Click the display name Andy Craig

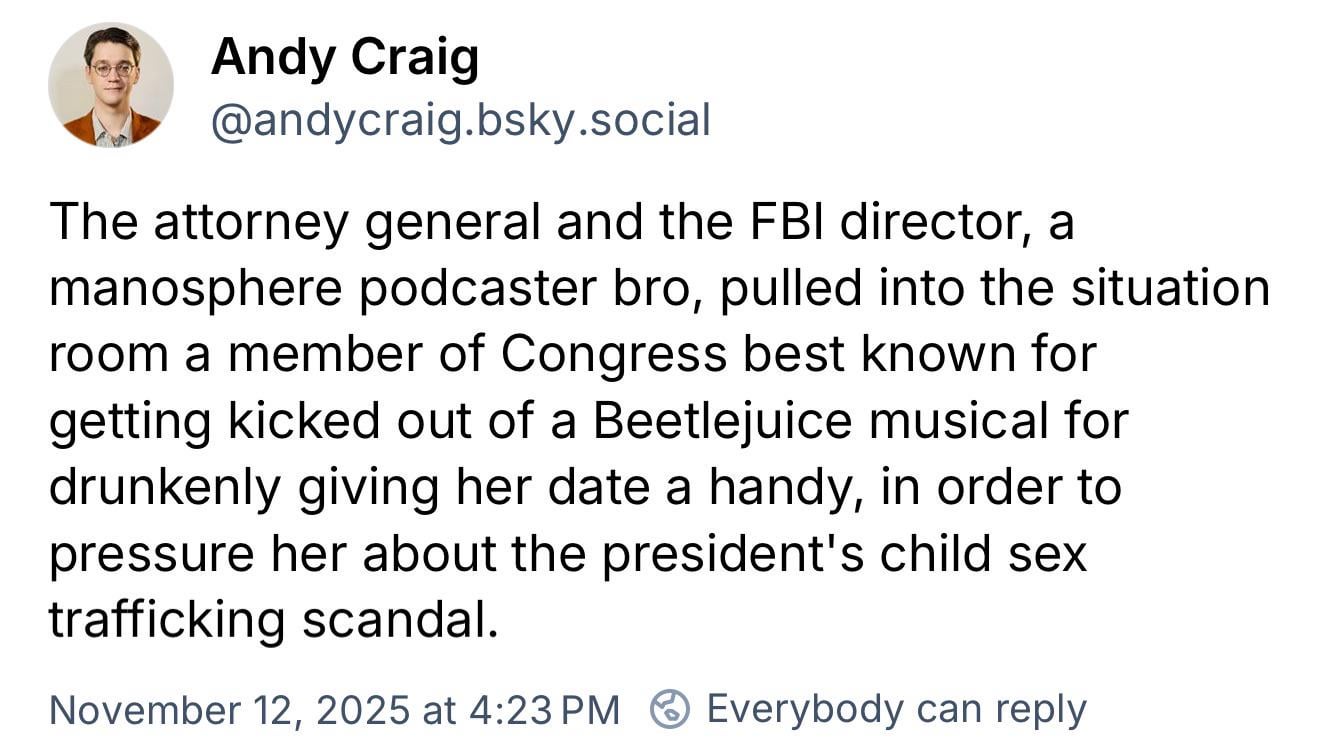(x=345, y=57)
